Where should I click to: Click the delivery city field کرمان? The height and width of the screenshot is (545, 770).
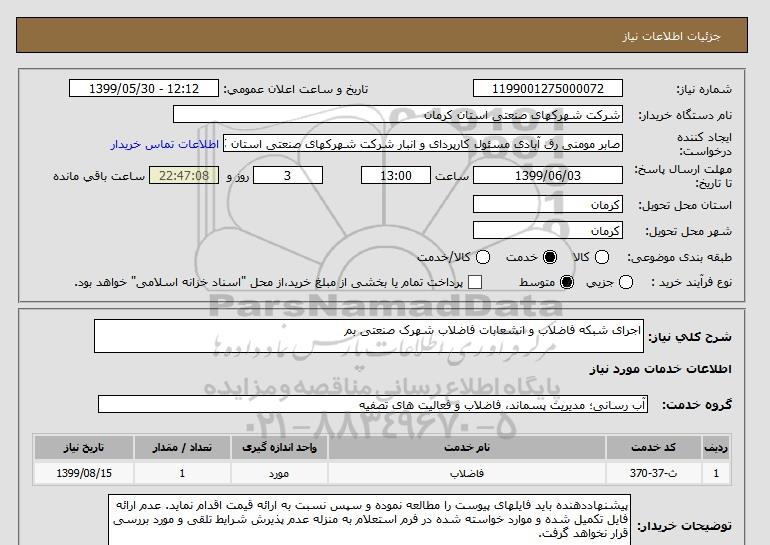548,230
